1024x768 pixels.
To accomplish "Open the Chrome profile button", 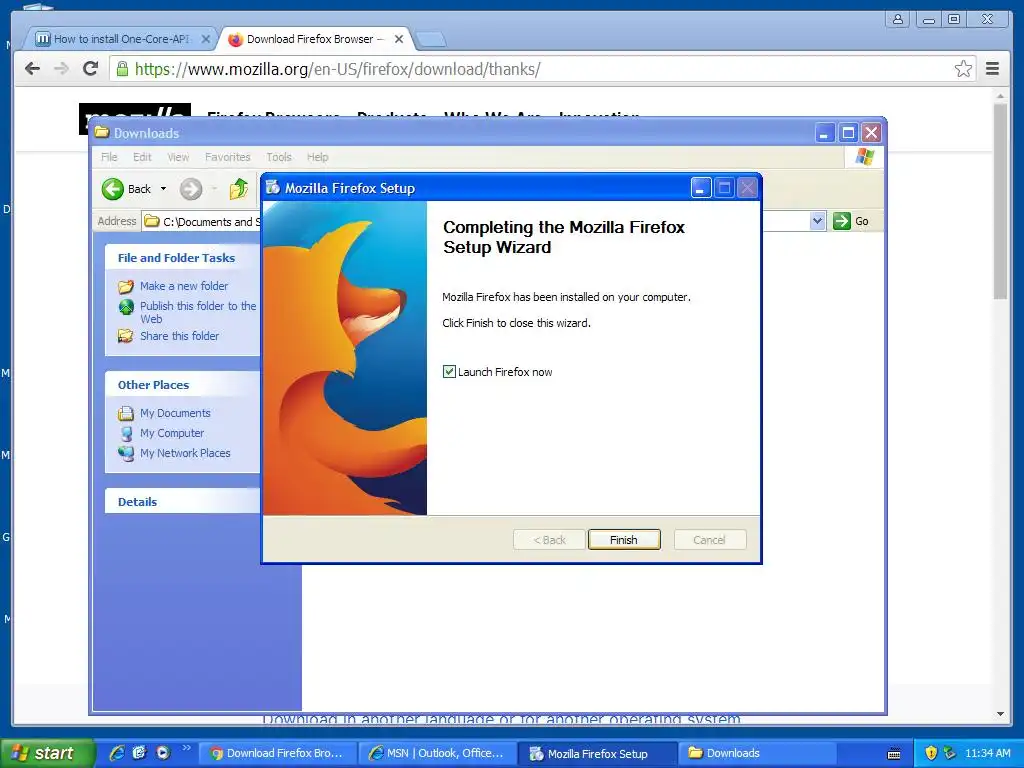I will click(x=898, y=19).
